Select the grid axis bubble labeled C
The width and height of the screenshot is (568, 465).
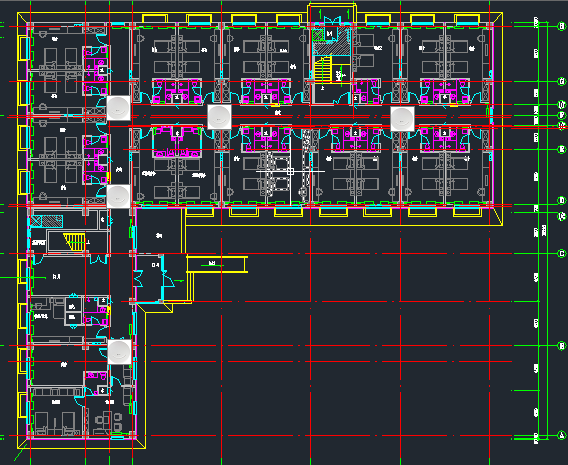click(x=562, y=254)
